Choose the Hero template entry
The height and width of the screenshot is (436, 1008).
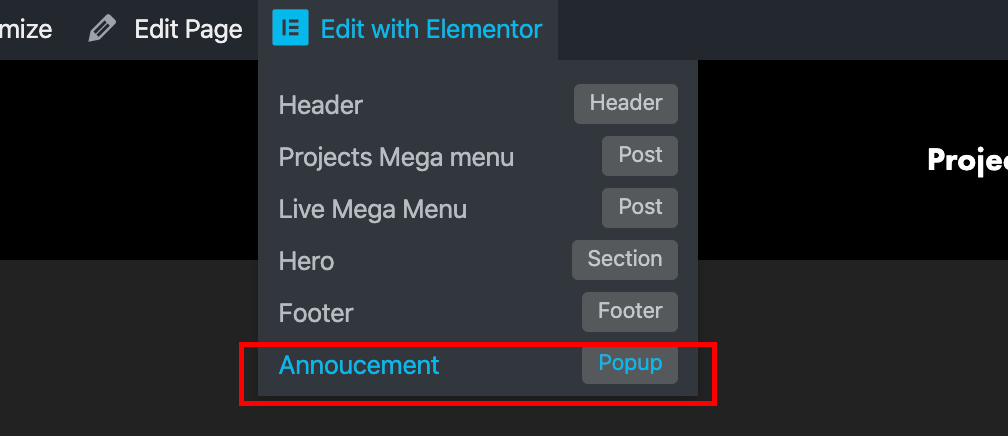click(306, 261)
